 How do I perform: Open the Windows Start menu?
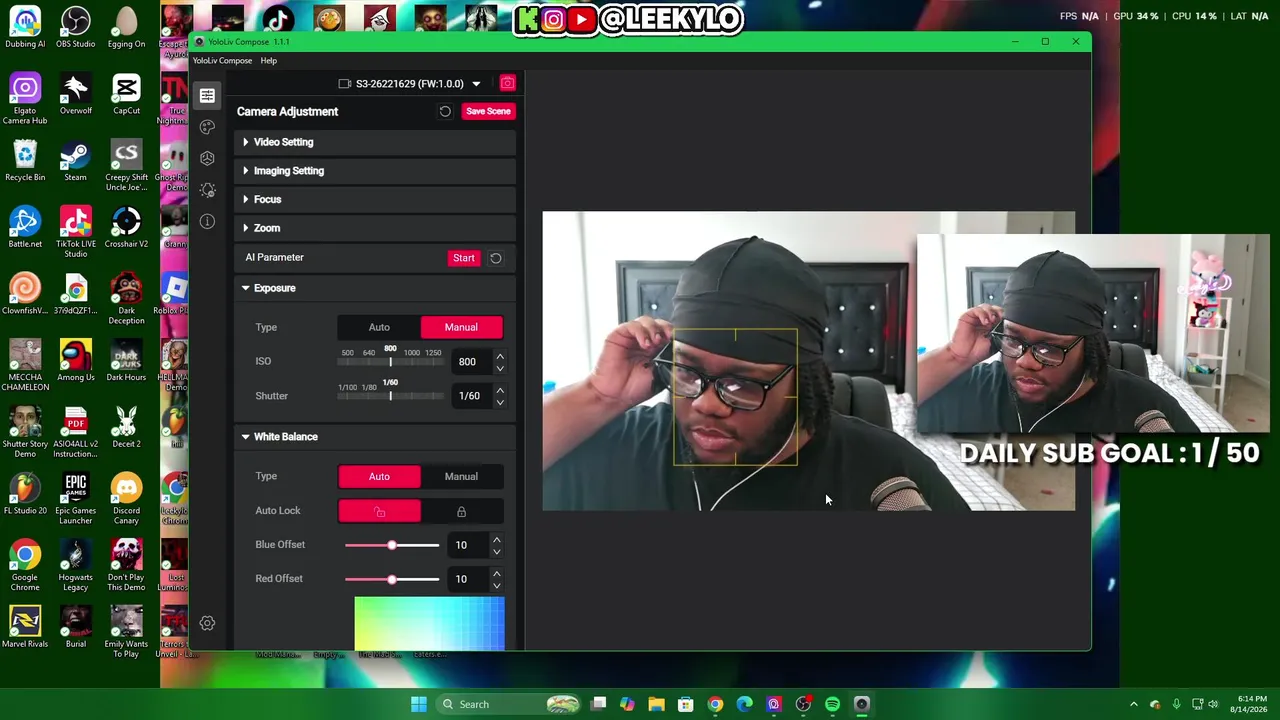click(x=419, y=704)
